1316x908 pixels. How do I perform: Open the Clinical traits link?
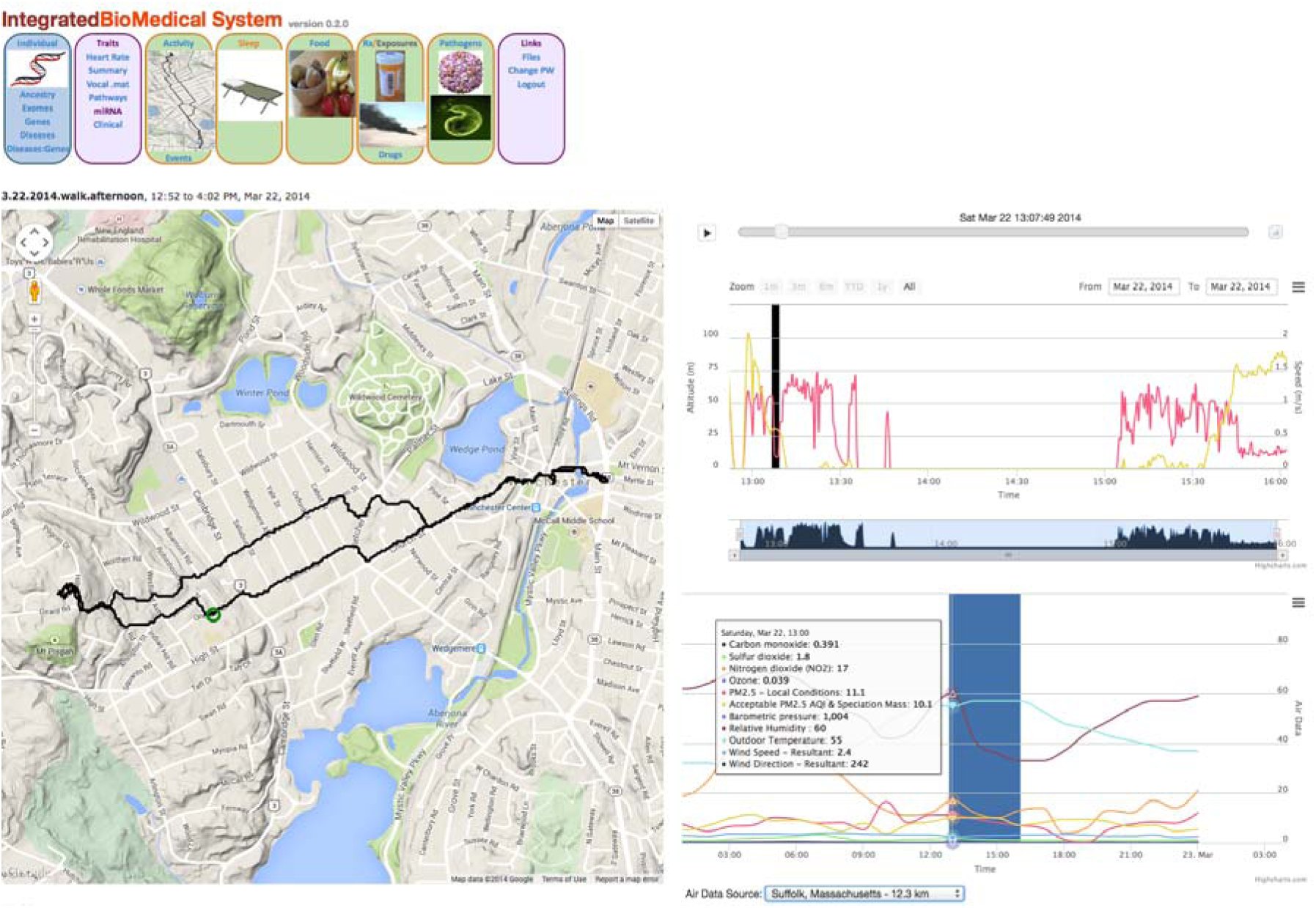[108, 125]
